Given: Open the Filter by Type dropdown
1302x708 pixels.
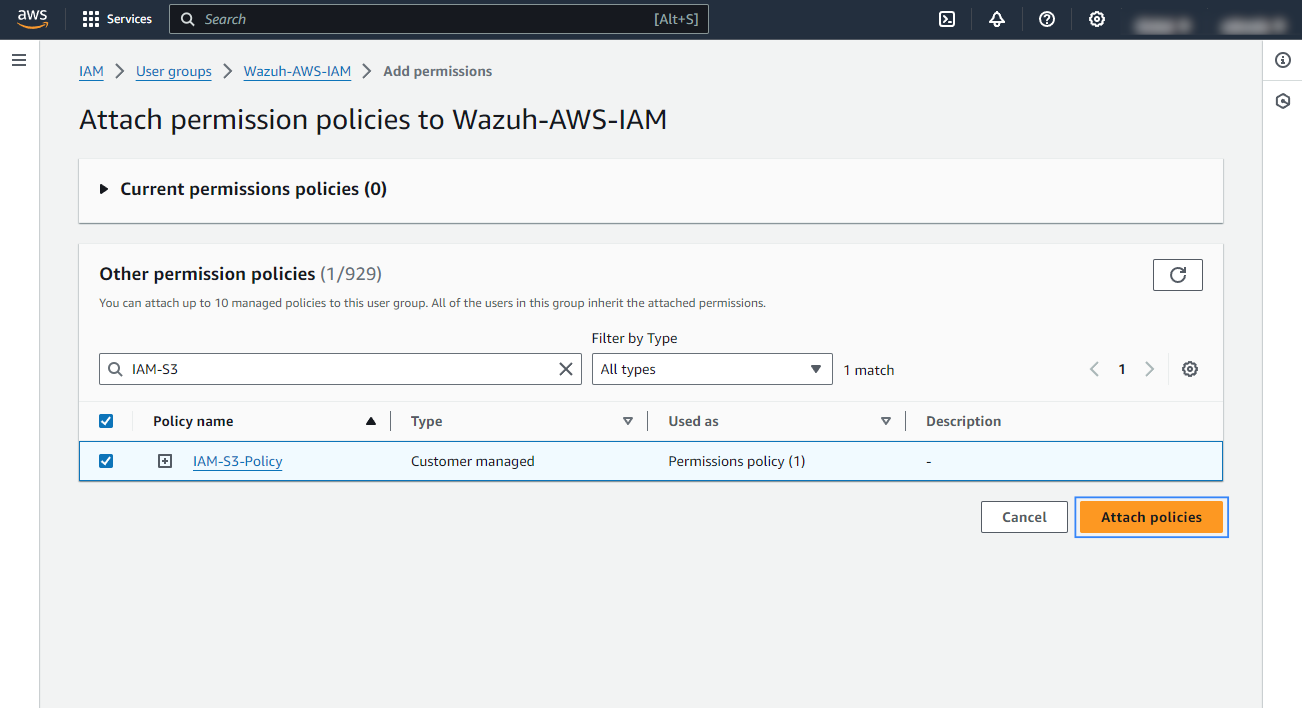Looking at the screenshot, I should click(x=711, y=368).
